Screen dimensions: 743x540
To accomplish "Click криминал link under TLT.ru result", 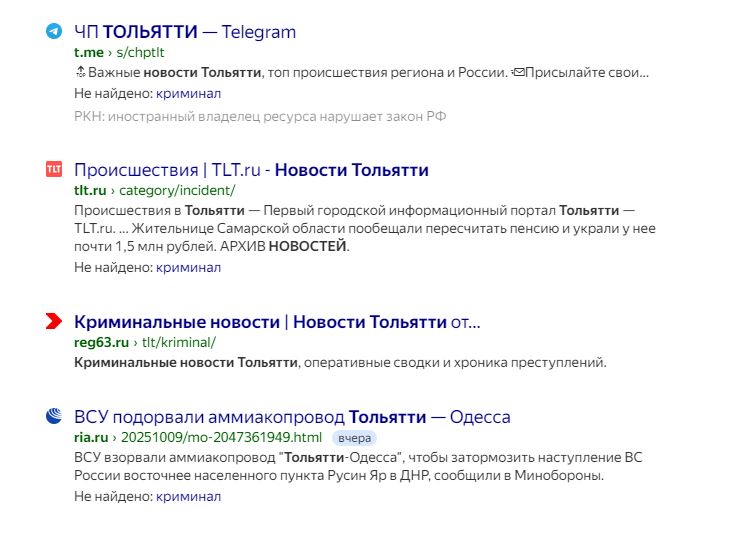I will click(188, 267).
